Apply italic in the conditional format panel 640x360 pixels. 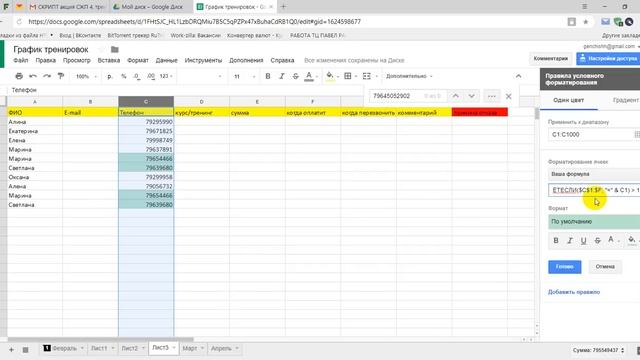point(570,240)
